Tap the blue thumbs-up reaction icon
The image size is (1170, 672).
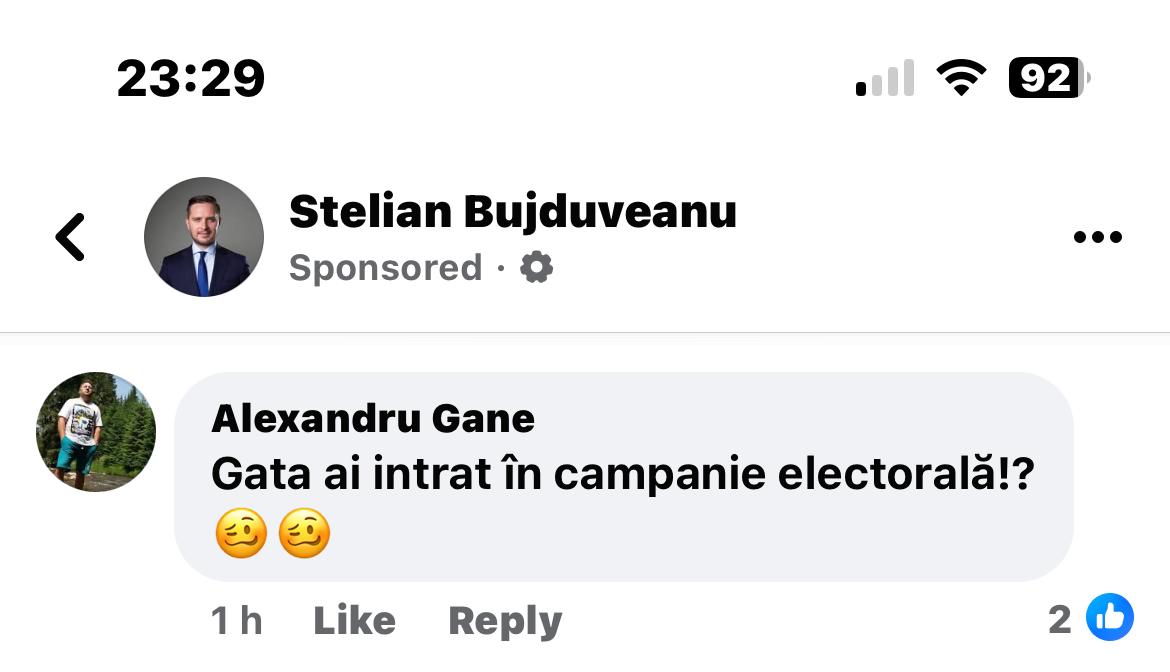click(x=1110, y=617)
